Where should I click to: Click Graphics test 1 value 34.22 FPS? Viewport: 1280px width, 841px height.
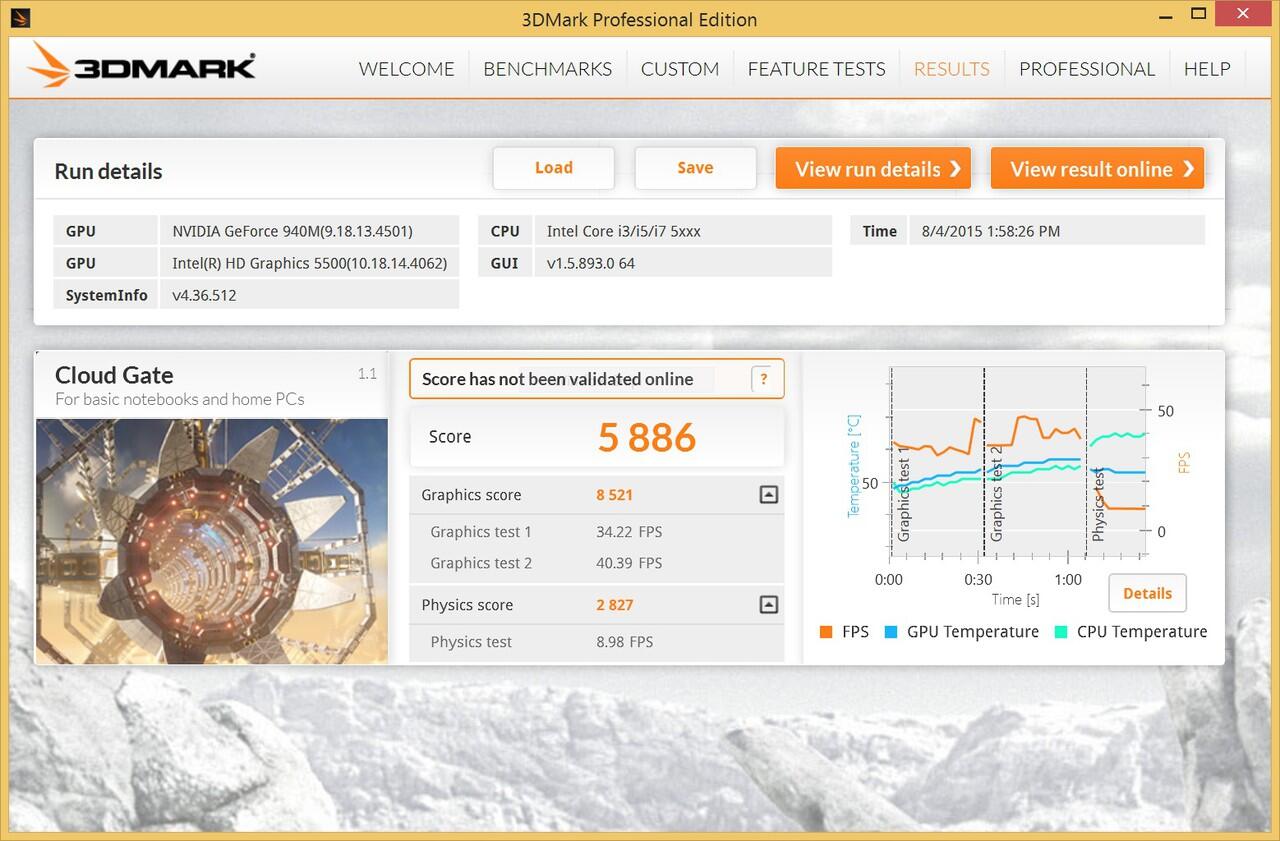[x=629, y=532]
